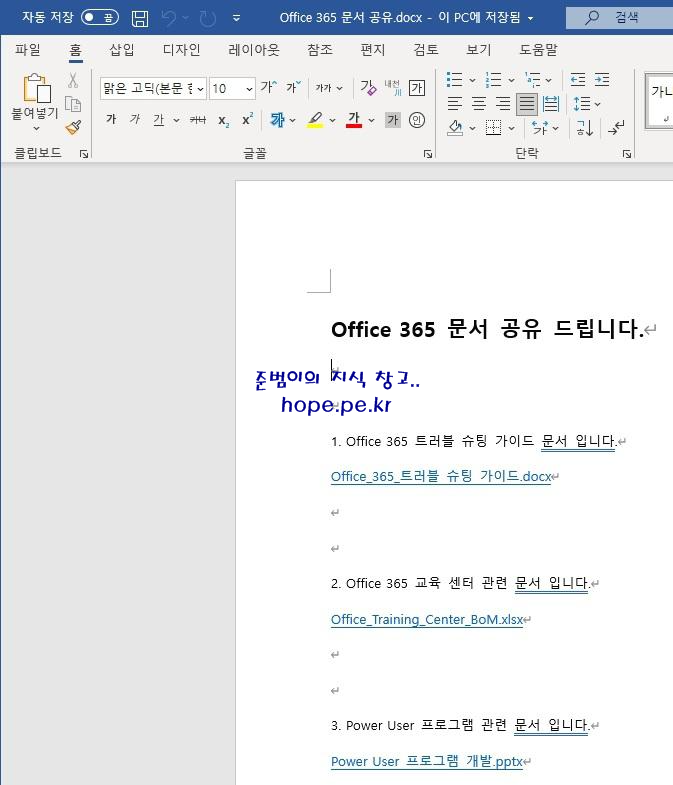The image size is (673, 785).
Task: Switch to the 삽입 tab
Action: [122, 50]
